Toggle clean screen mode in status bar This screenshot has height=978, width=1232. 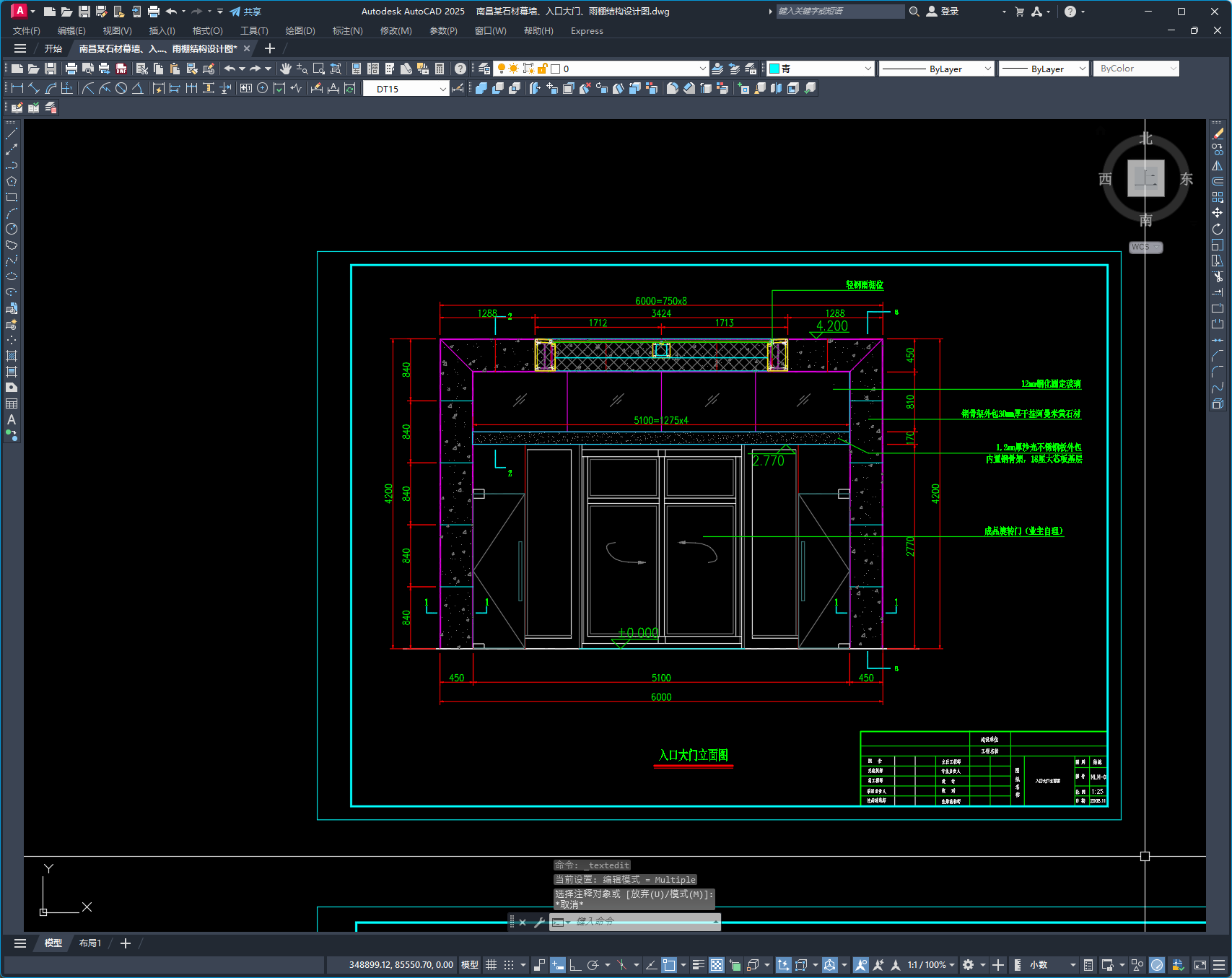pos(1200,965)
